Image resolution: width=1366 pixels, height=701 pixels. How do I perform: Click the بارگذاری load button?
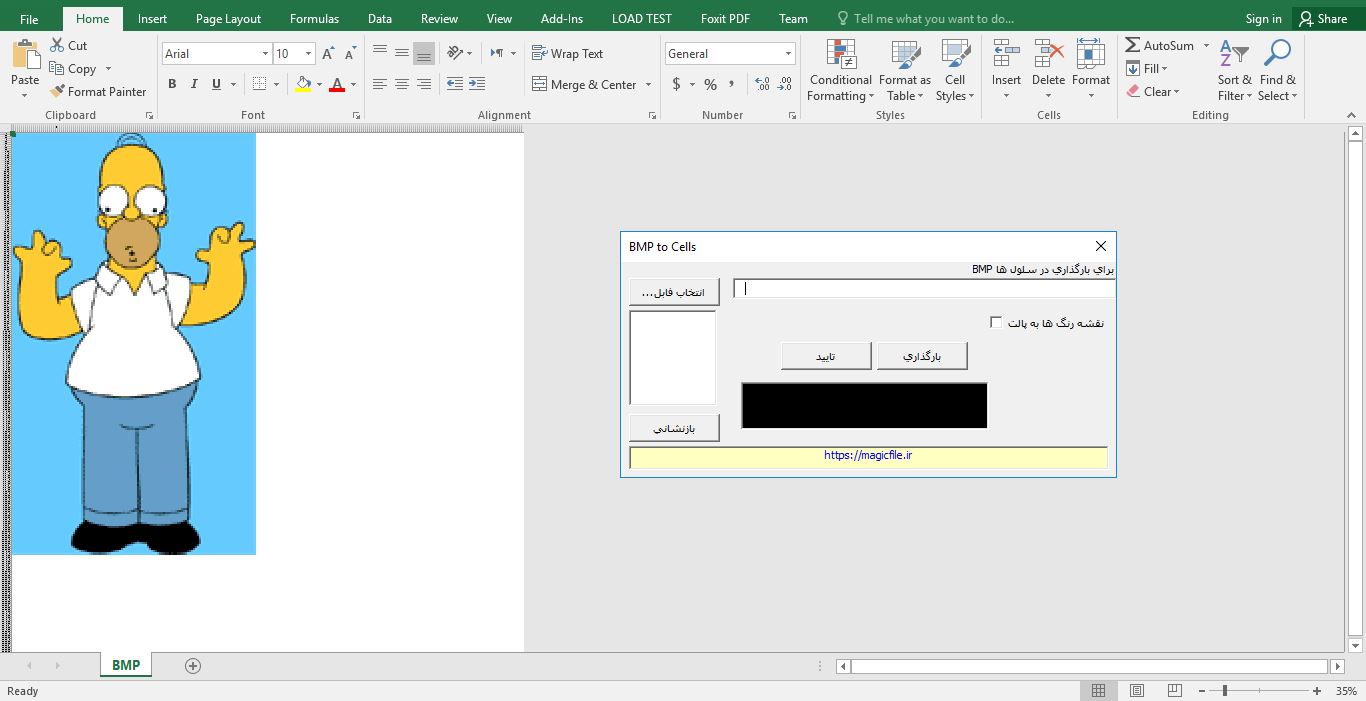tap(922, 356)
